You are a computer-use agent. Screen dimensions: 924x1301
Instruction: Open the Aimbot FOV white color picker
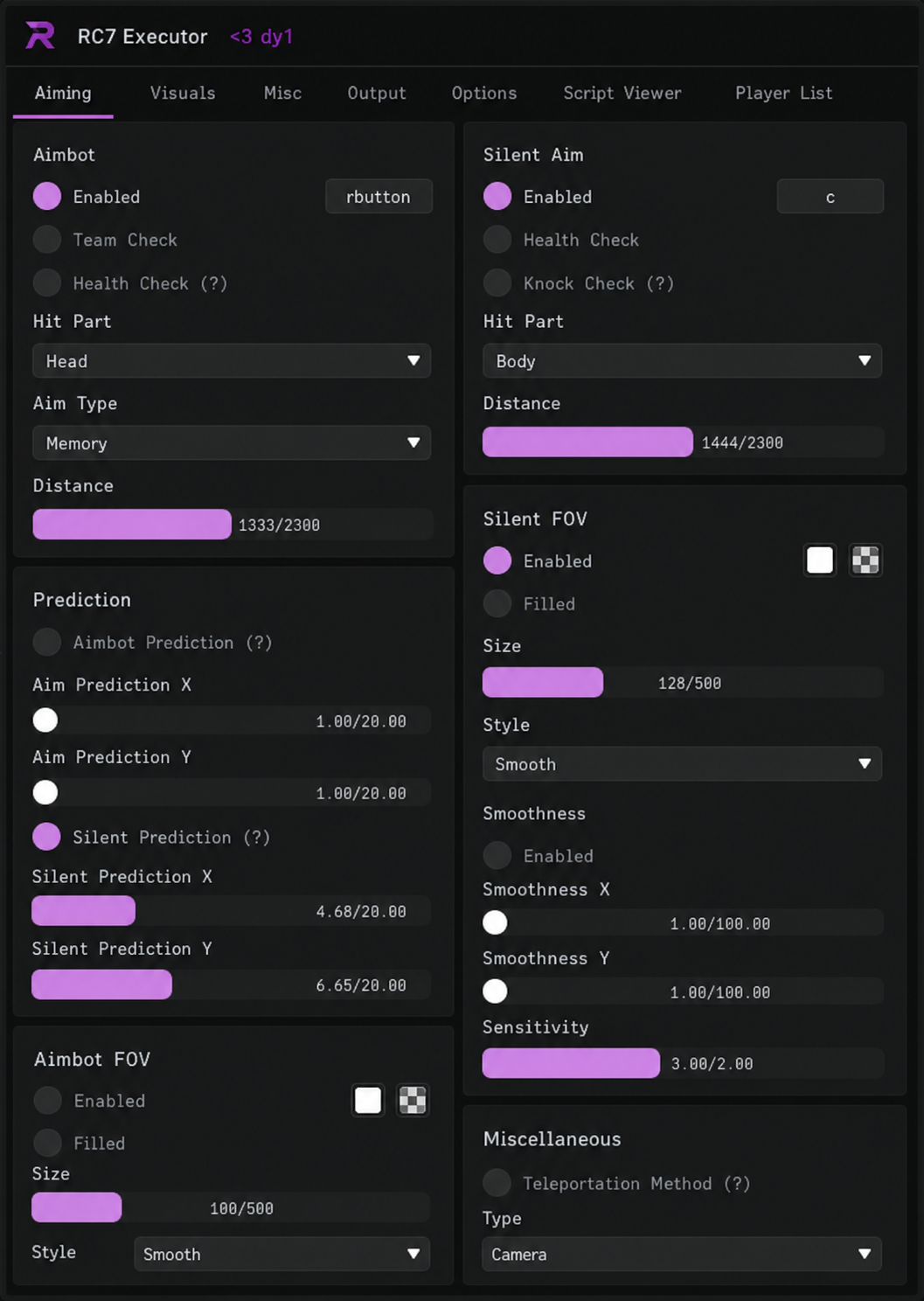point(368,1100)
